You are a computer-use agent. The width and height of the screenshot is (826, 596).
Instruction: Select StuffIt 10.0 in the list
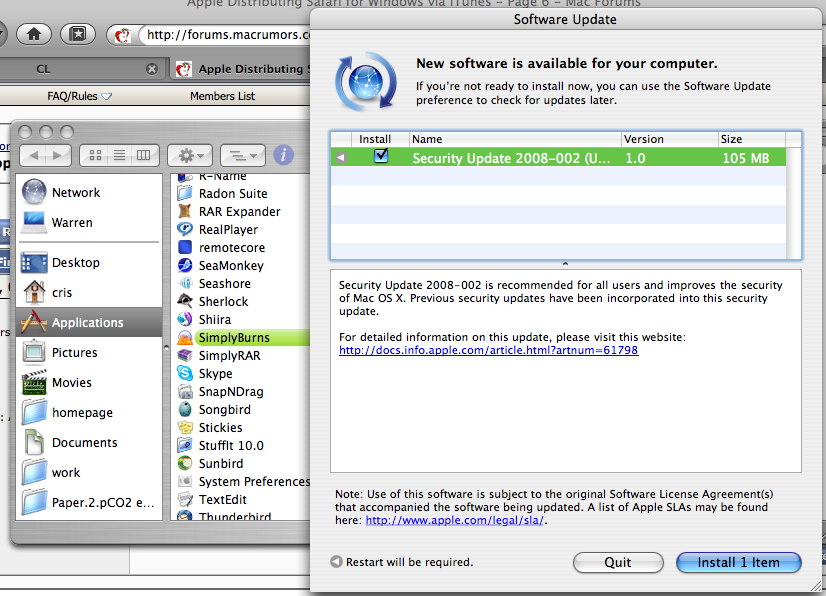(231, 445)
